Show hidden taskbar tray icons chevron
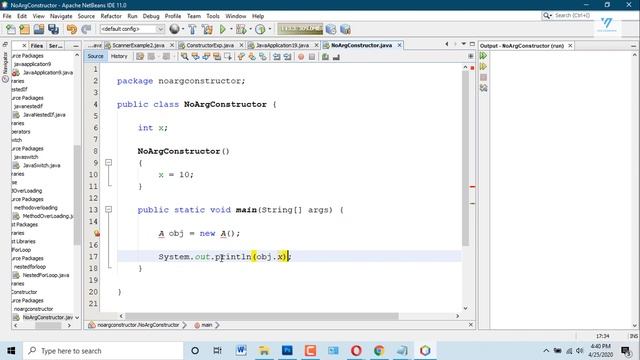Screen dimensions: 640x360 tap(546, 351)
